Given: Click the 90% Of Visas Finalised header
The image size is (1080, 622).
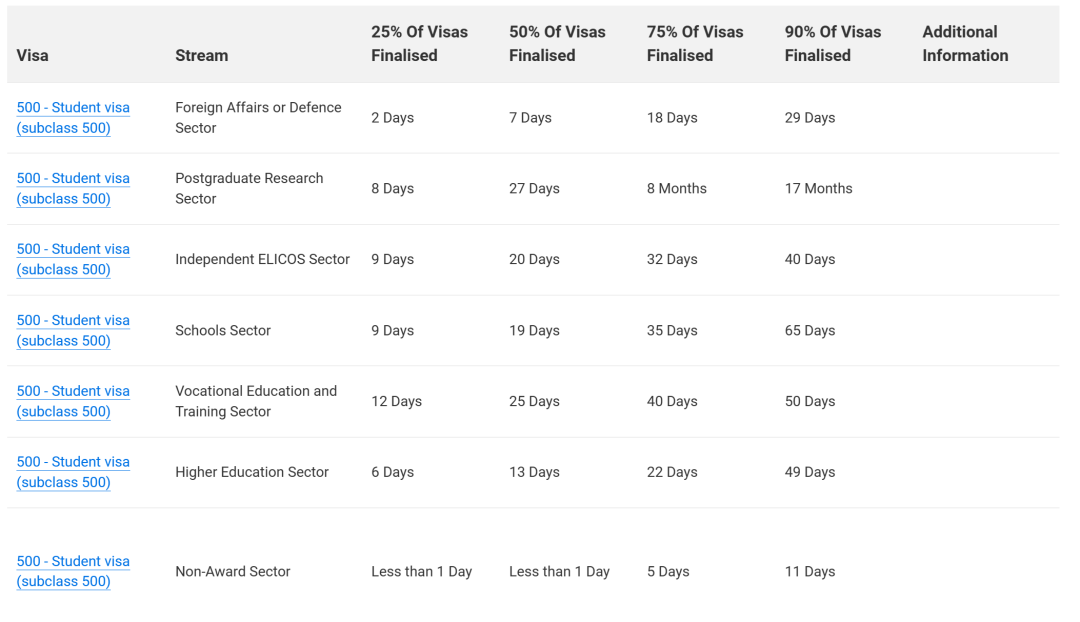Looking at the screenshot, I should pyautogui.click(x=833, y=44).
